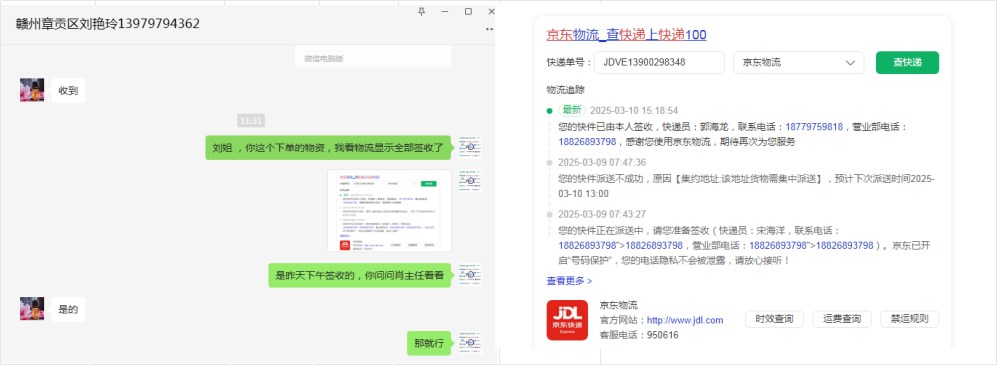Click the 客服电话：950616 text
The width and height of the screenshot is (997, 365).
coord(639,335)
